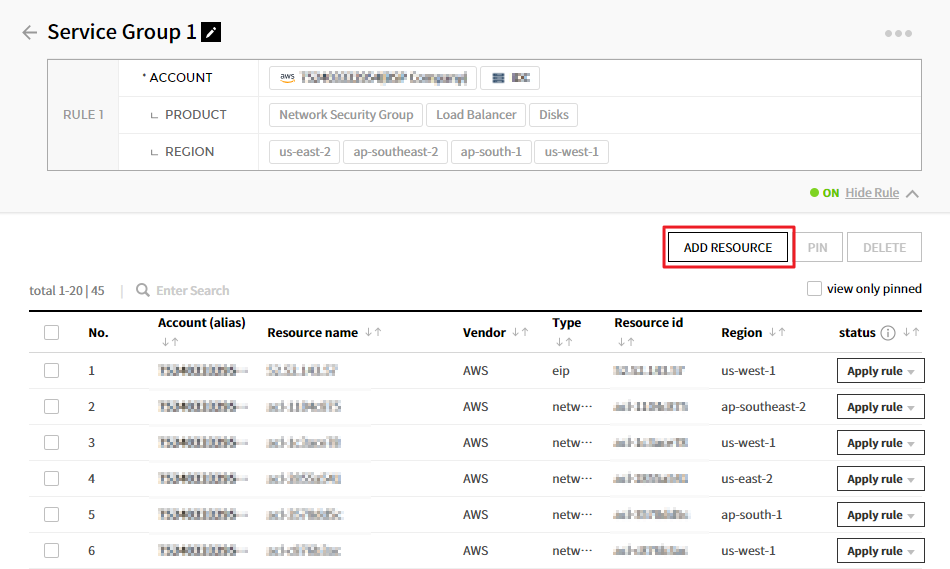Sort the table by Vendor column arrows
This screenshot has width=950, height=569.
coord(520,333)
